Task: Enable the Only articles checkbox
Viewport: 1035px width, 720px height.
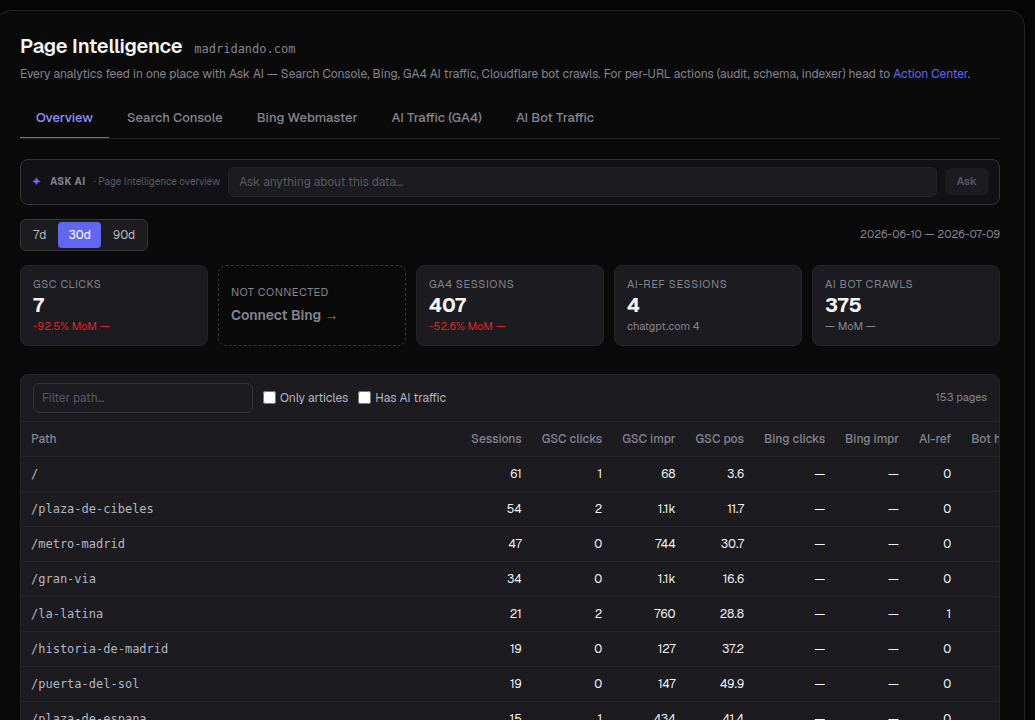Action: pos(269,397)
